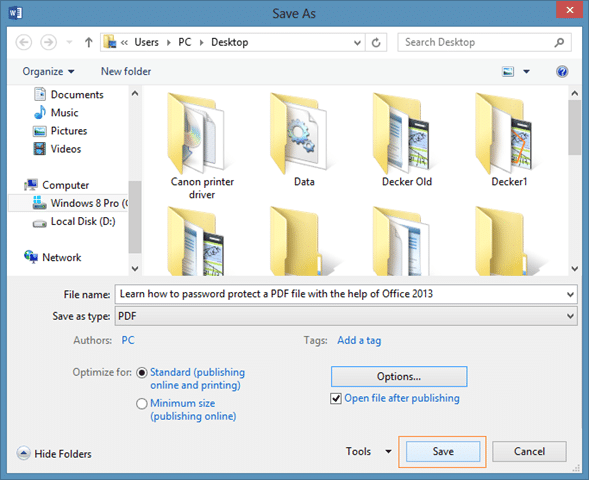The height and width of the screenshot is (480, 589).
Task: Select the Desktop breadcrumb
Action: point(230,42)
